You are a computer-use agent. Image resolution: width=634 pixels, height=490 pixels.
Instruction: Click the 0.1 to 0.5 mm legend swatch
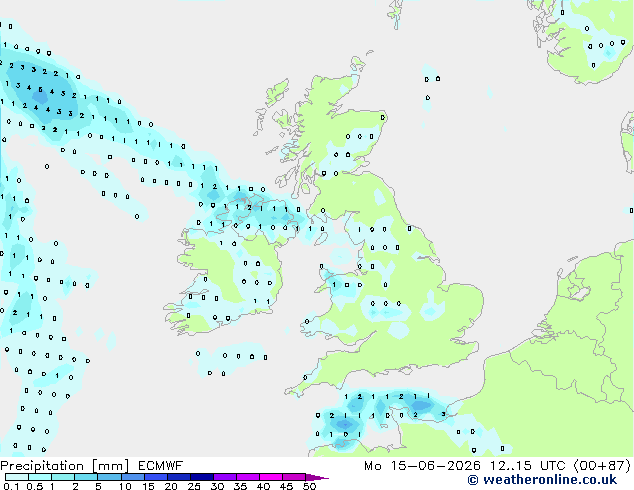[17, 477]
